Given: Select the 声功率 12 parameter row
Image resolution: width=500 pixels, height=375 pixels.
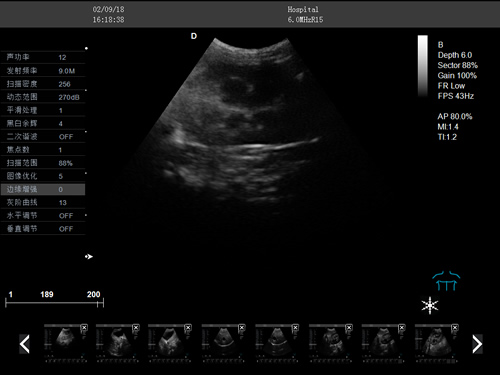Looking at the screenshot, I should pos(43,57).
